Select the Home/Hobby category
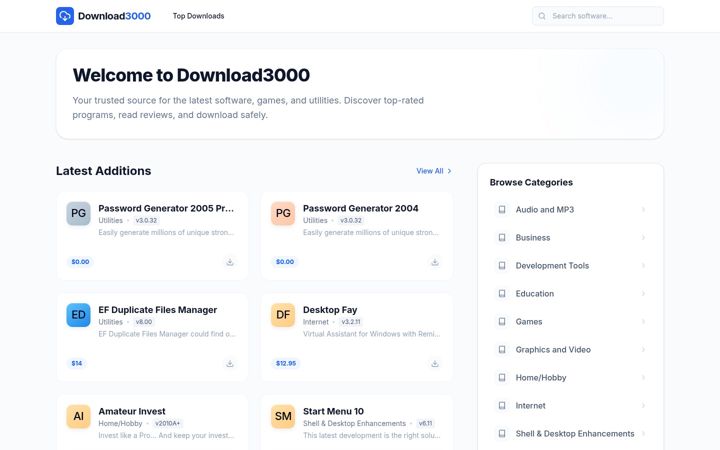Screen dimensions: 720x450 pos(571,378)
